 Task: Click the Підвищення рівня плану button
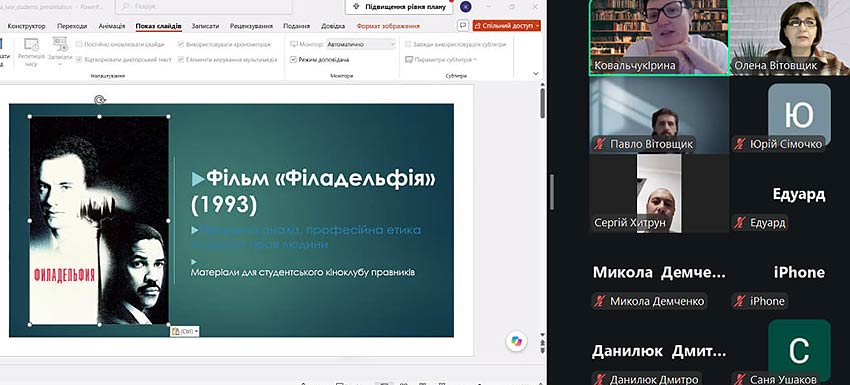(x=399, y=7)
